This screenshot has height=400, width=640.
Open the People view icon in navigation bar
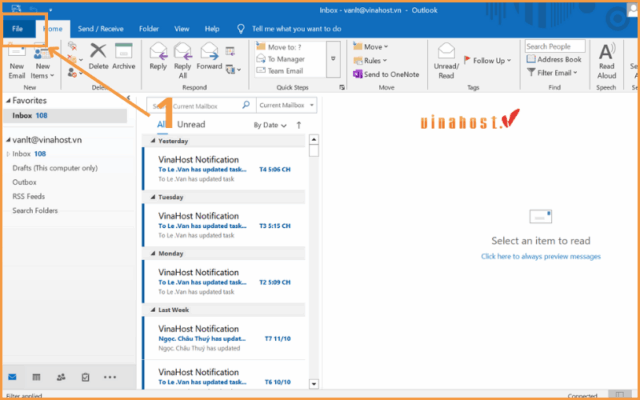61,377
